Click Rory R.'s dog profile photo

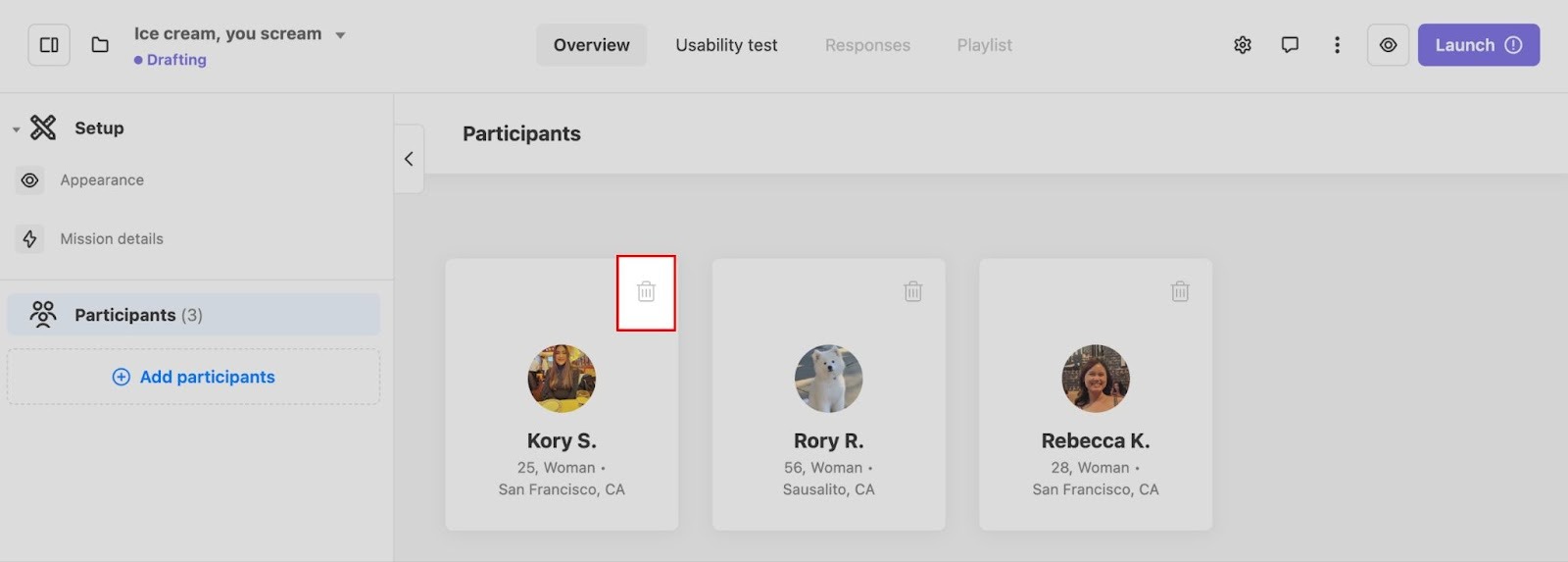pyautogui.click(x=828, y=379)
